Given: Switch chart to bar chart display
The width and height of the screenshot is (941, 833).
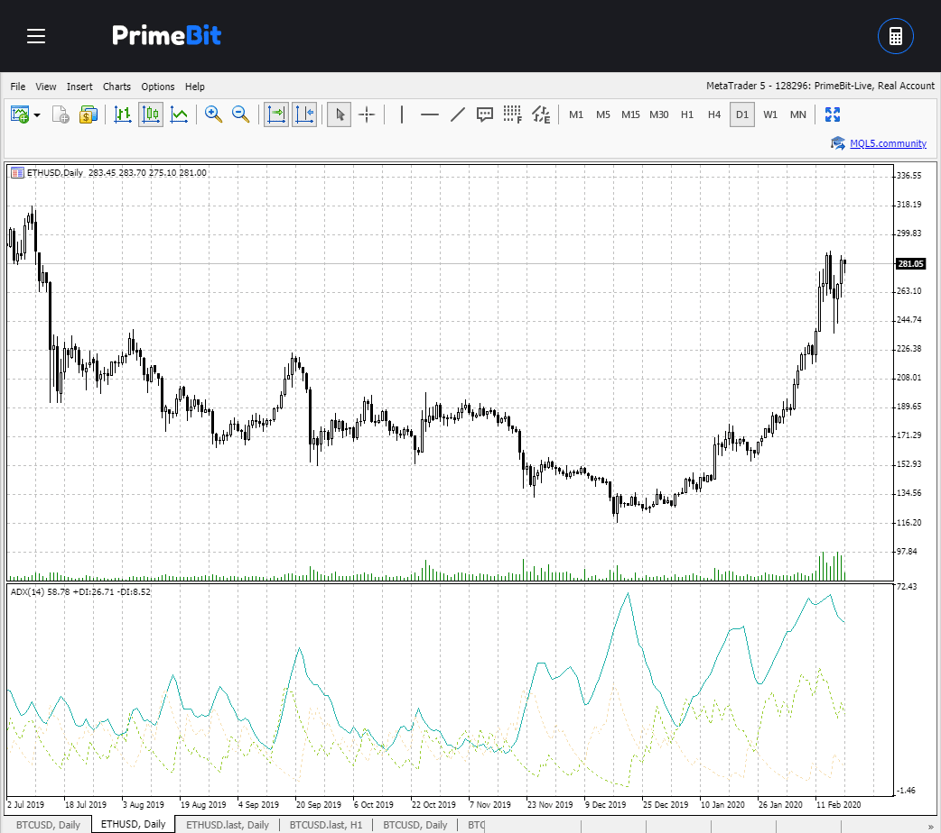Looking at the screenshot, I should click(123, 114).
